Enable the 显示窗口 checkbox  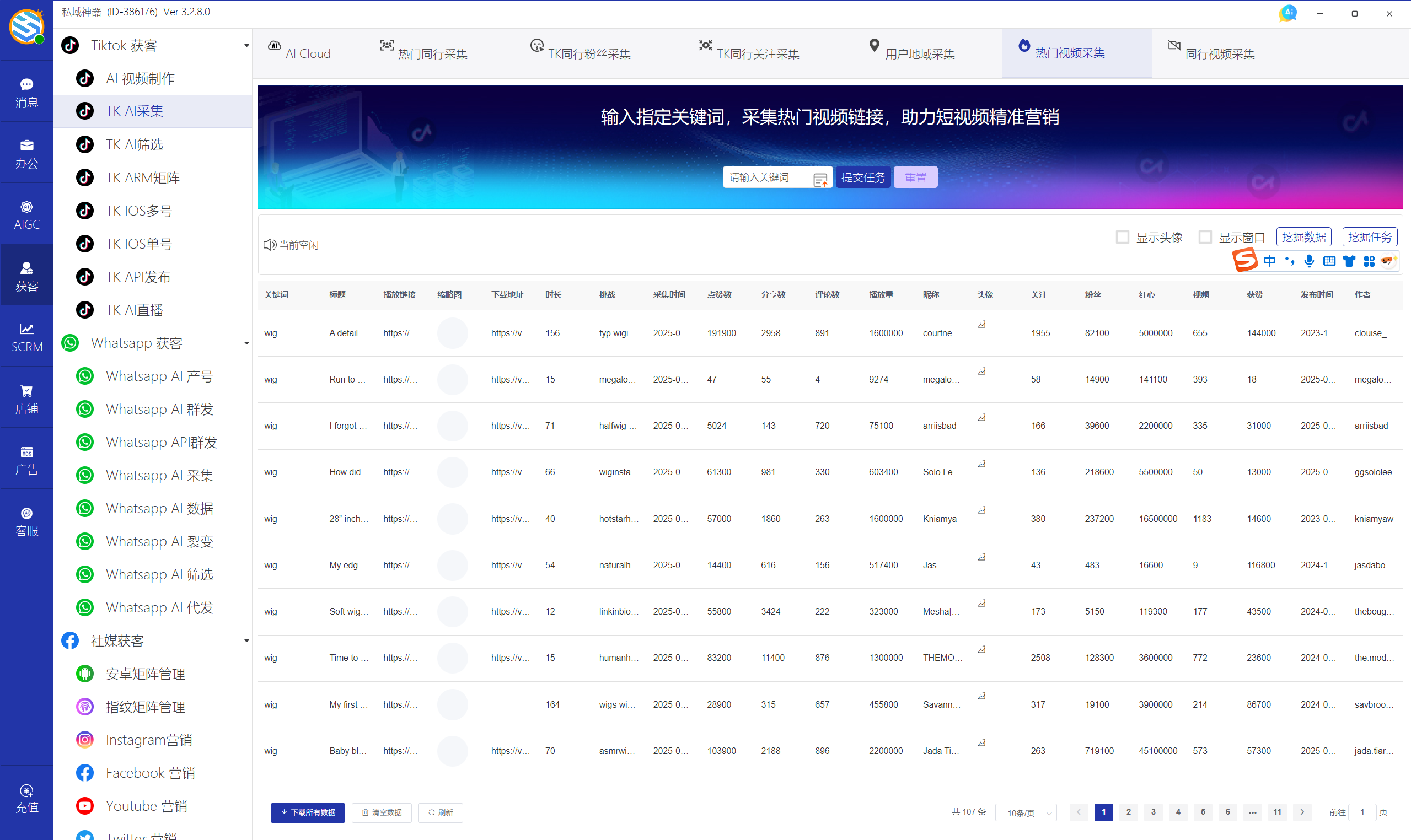1205,237
